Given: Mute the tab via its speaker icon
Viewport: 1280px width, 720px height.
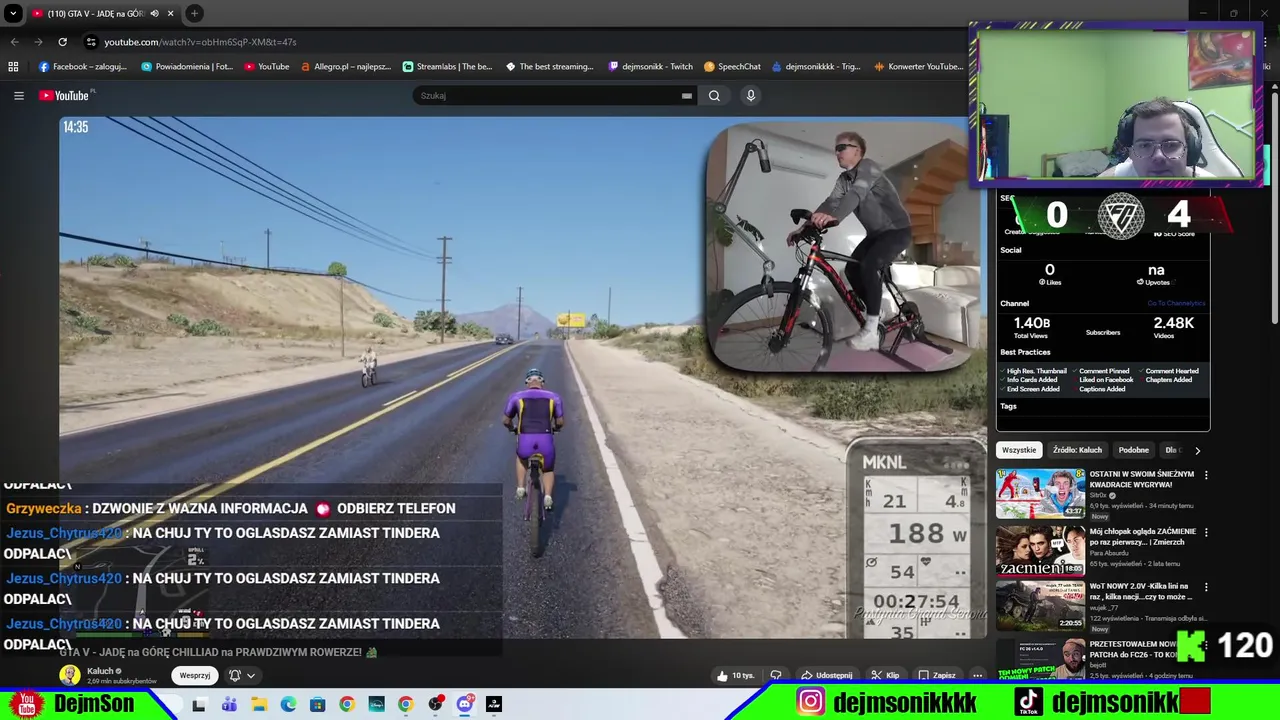Looking at the screenshot, I should [x=154, y=13].
